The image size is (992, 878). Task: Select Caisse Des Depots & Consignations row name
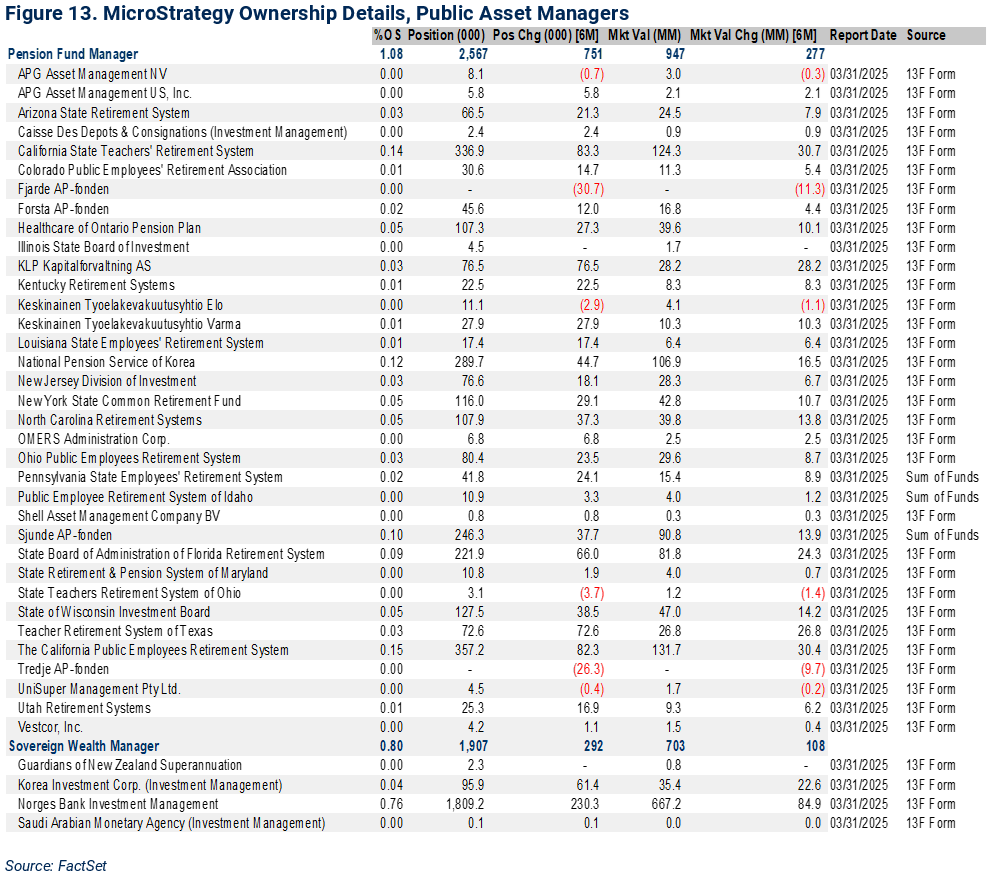(182, 132)
